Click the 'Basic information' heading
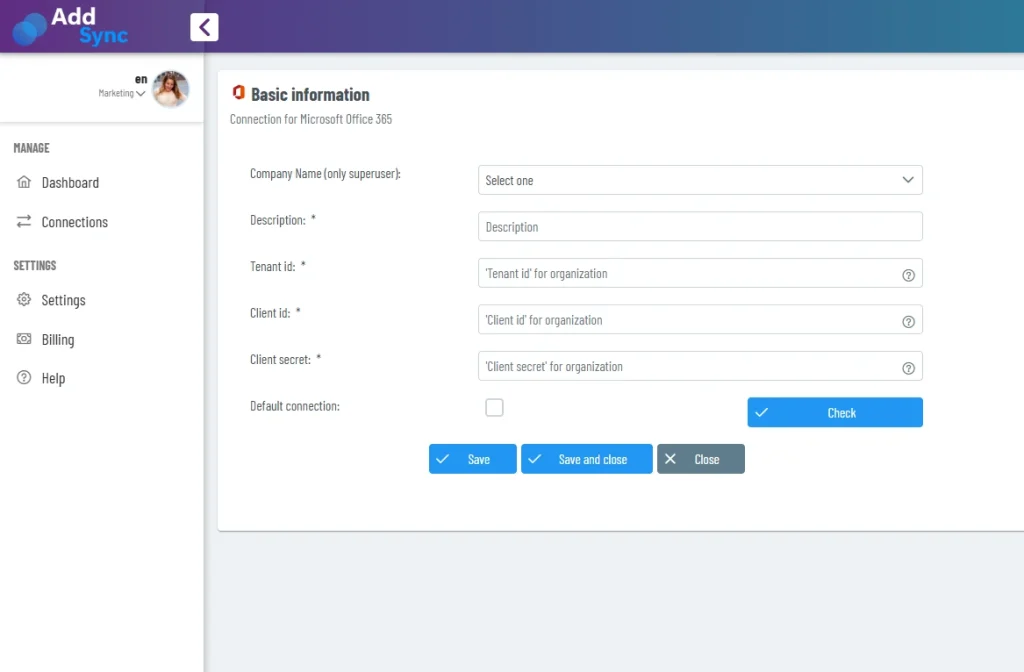The image size is (1024, 672). [x=310, y=95]
